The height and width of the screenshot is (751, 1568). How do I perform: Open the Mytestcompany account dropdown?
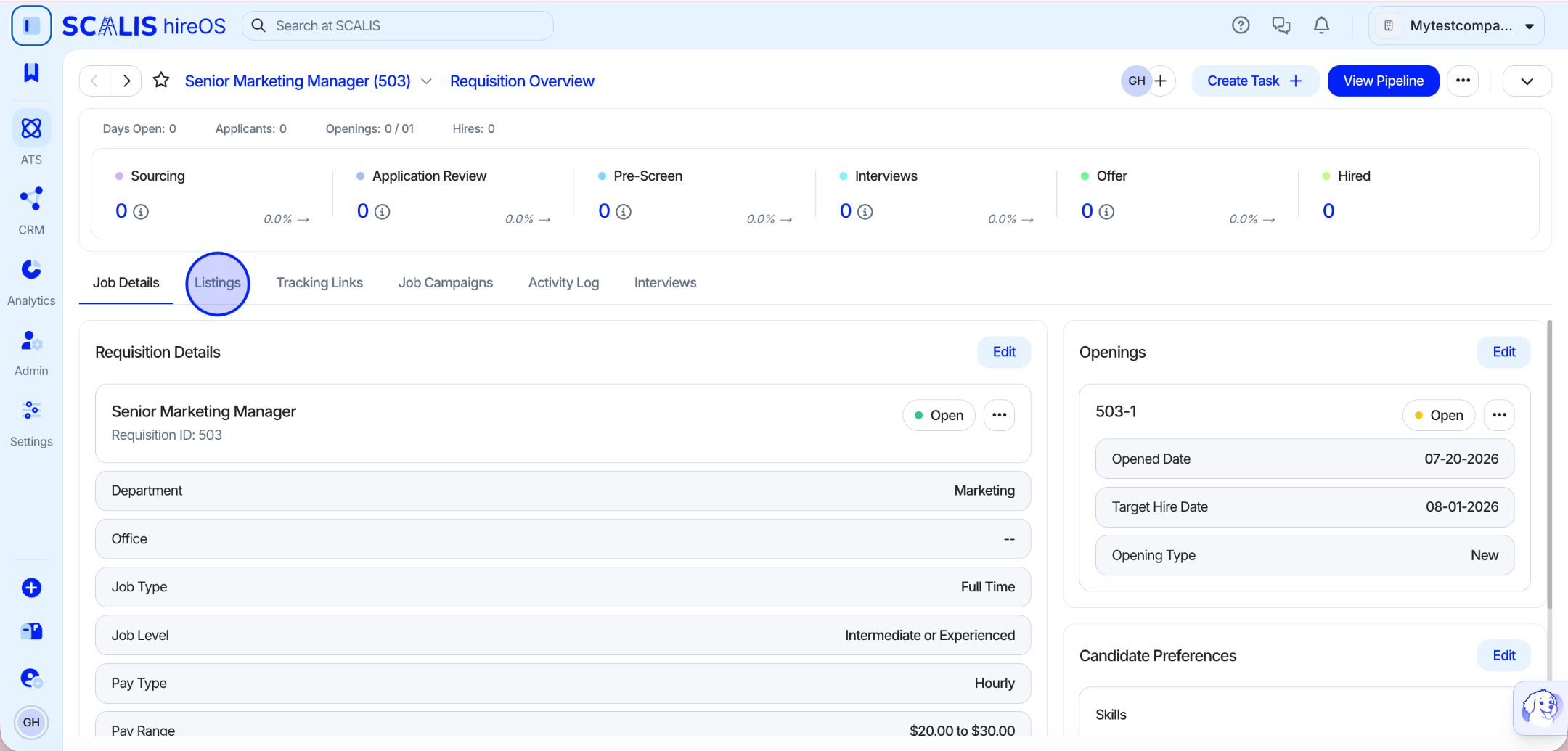[1457, 25]
